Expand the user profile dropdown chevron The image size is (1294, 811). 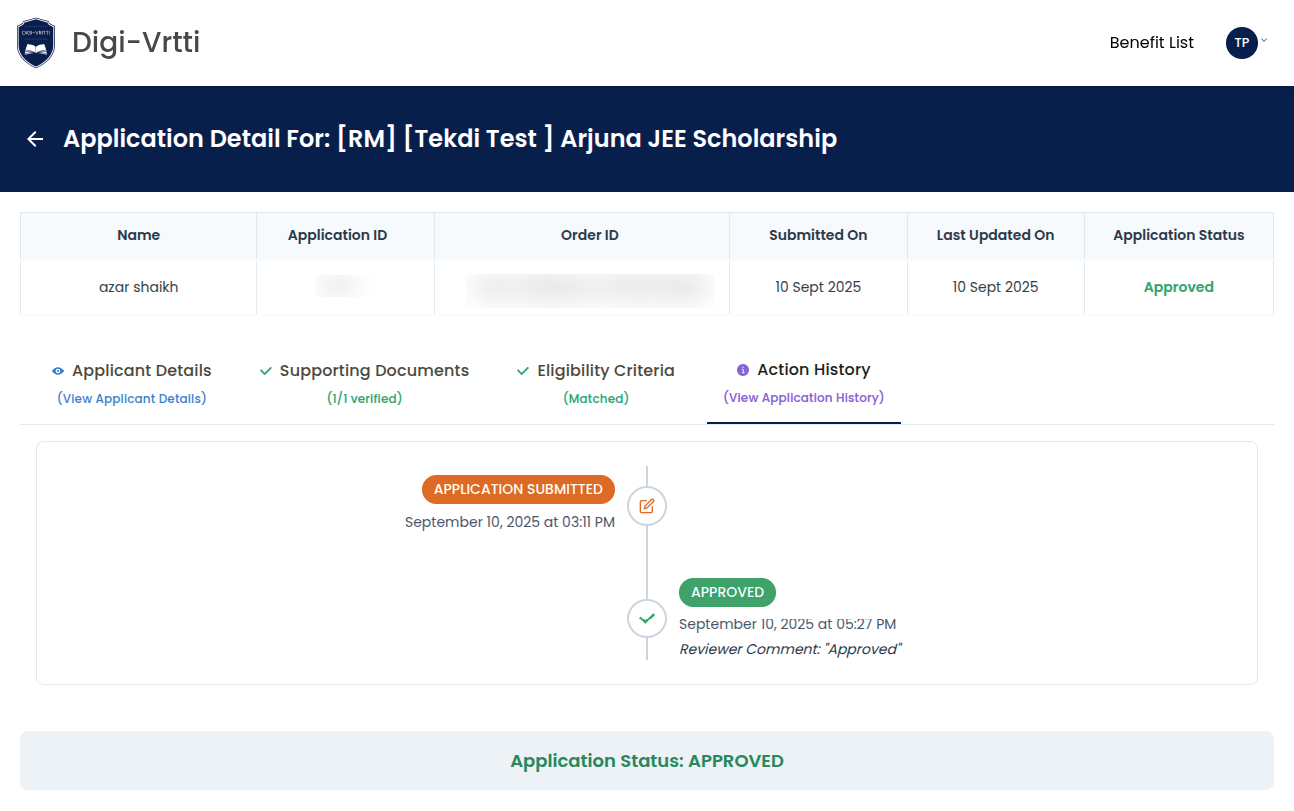tap(1264, 41)
